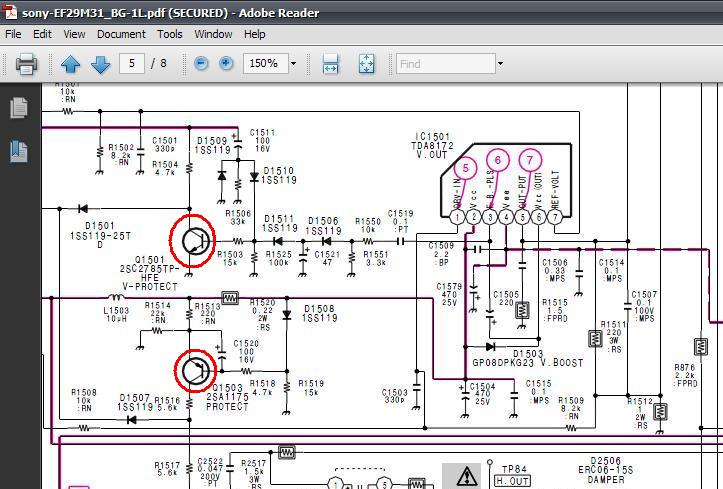Click the R2517 1.5k 3W label
The image size is (723, 489).
pyautogui.click(x=253, y=474)
